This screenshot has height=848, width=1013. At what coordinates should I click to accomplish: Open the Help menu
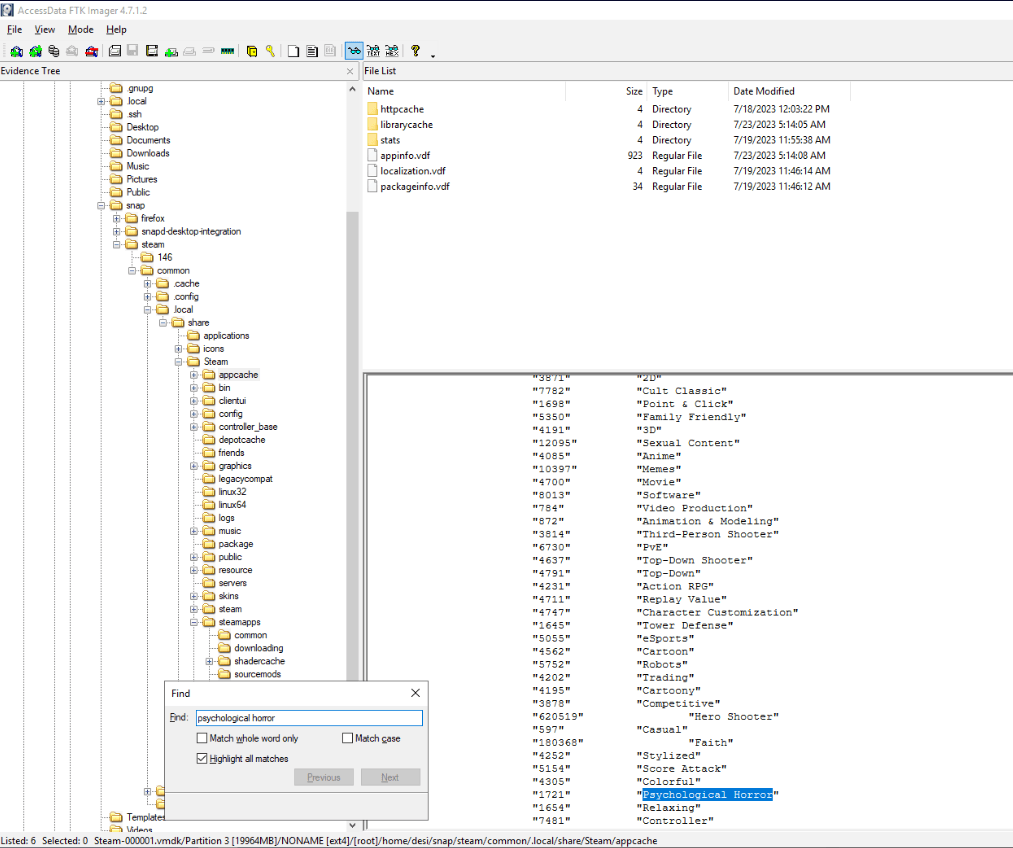pos(116,30)
